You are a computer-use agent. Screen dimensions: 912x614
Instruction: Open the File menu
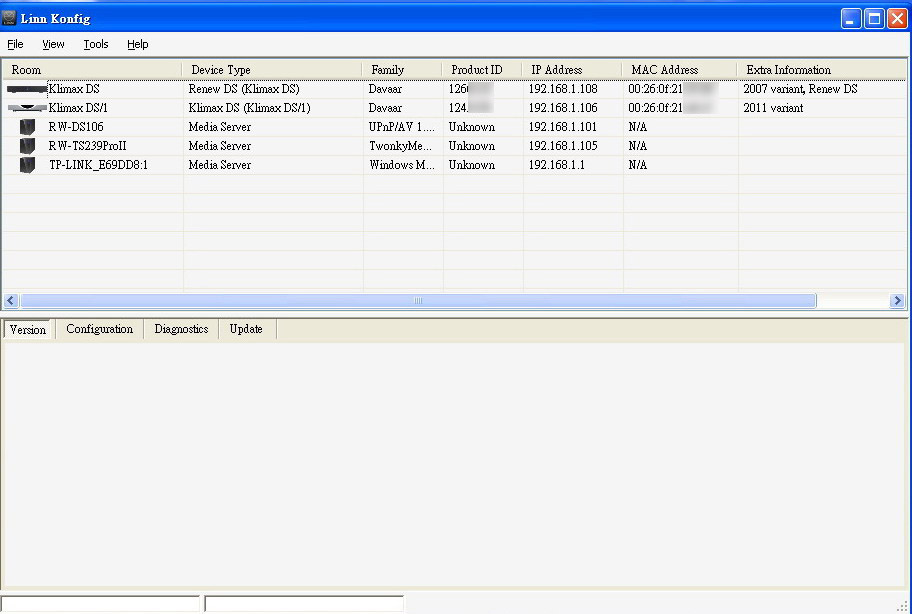point(15,44)
